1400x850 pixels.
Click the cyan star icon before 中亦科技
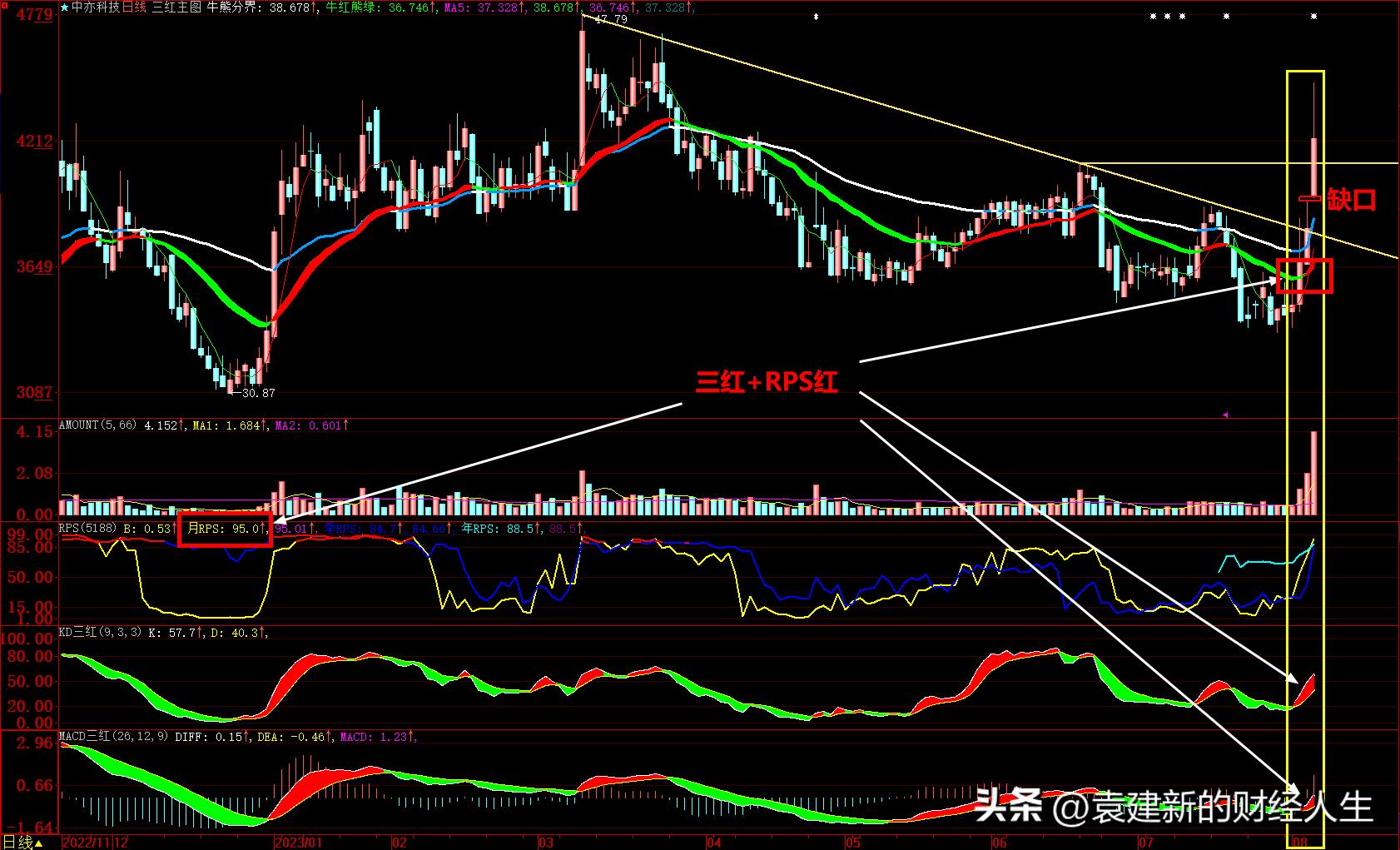[65, 7]
